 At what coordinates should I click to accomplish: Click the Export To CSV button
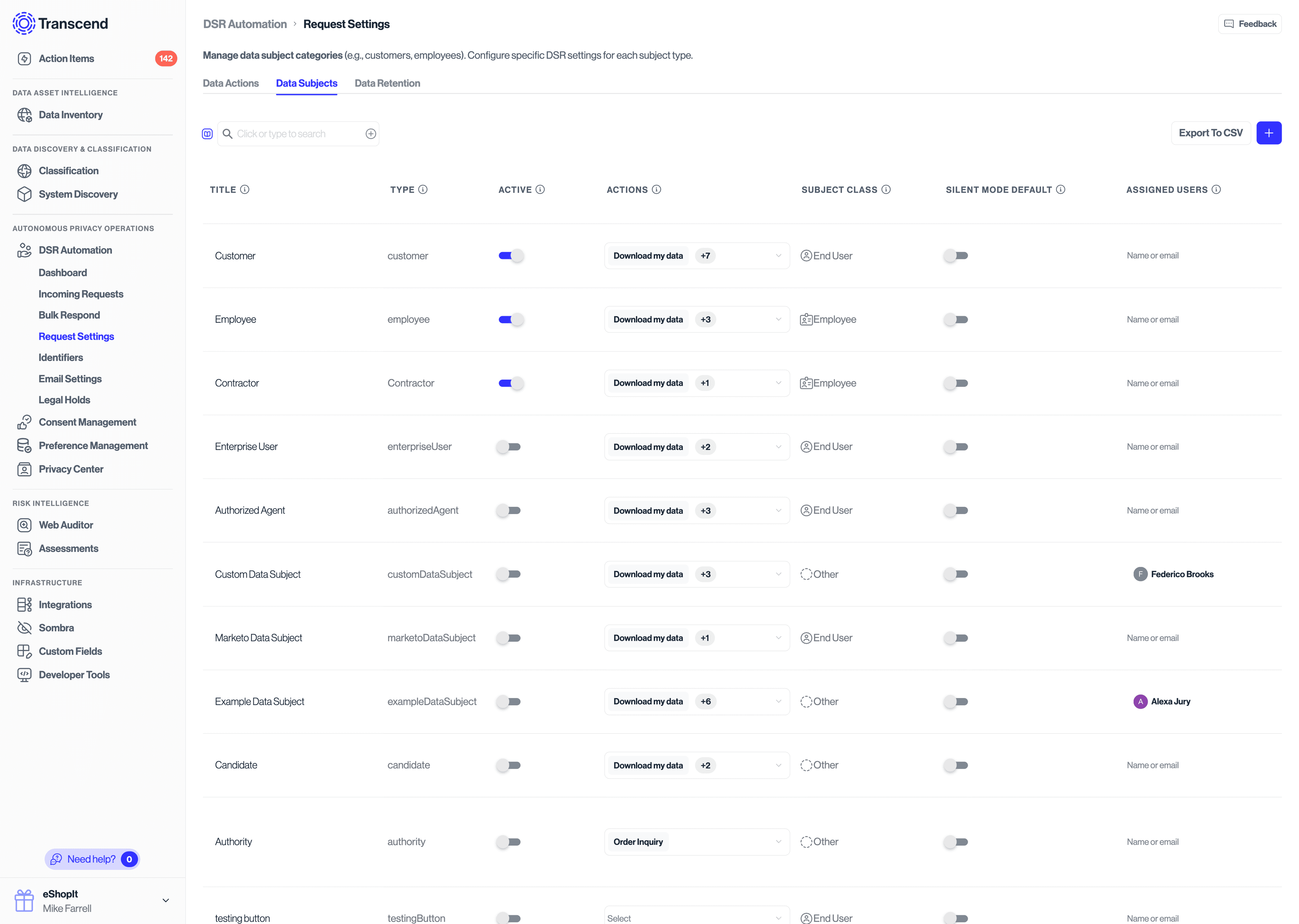(x=1211, y=133)
